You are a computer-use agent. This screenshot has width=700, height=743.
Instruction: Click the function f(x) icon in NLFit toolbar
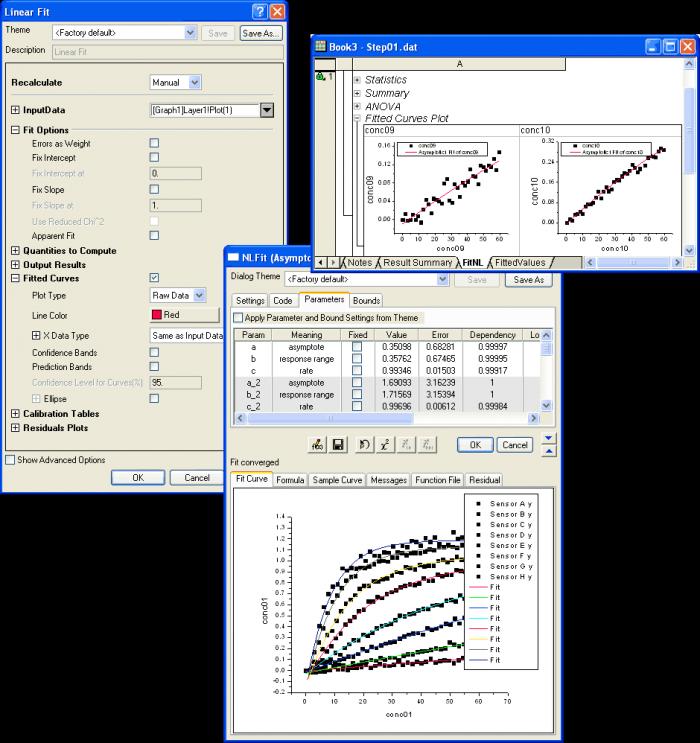point(318,444)
